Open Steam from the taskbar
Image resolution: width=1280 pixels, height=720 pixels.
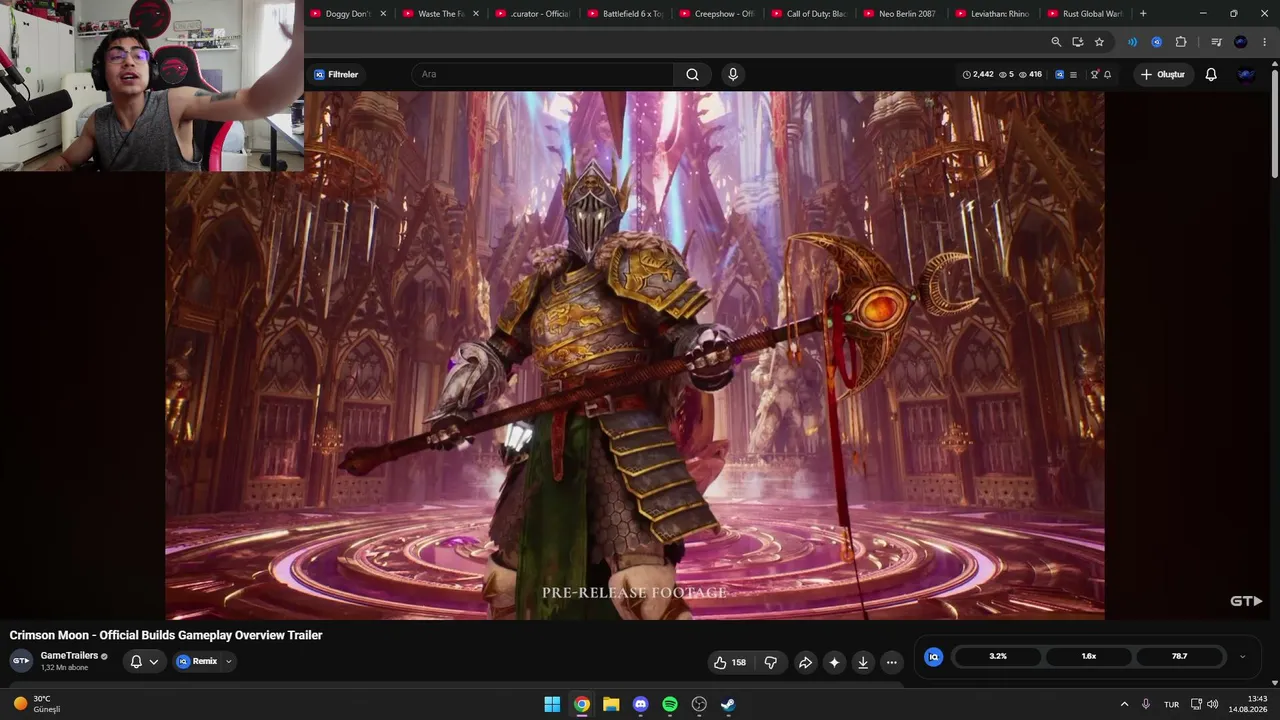pyautogui.click(x=728, y=704)
